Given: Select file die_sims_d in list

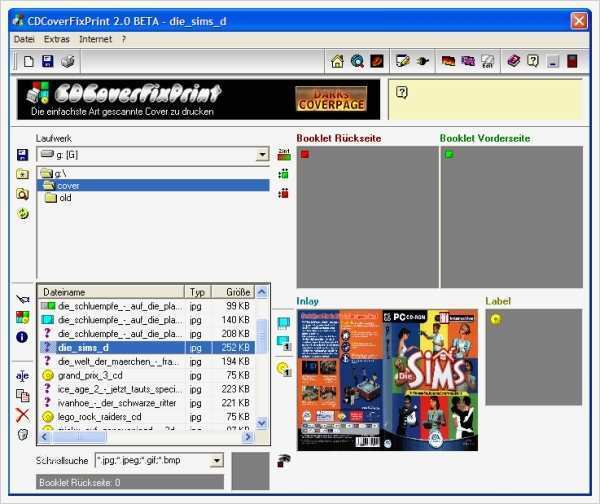Looking at the screenshot, I should point(147,347).
